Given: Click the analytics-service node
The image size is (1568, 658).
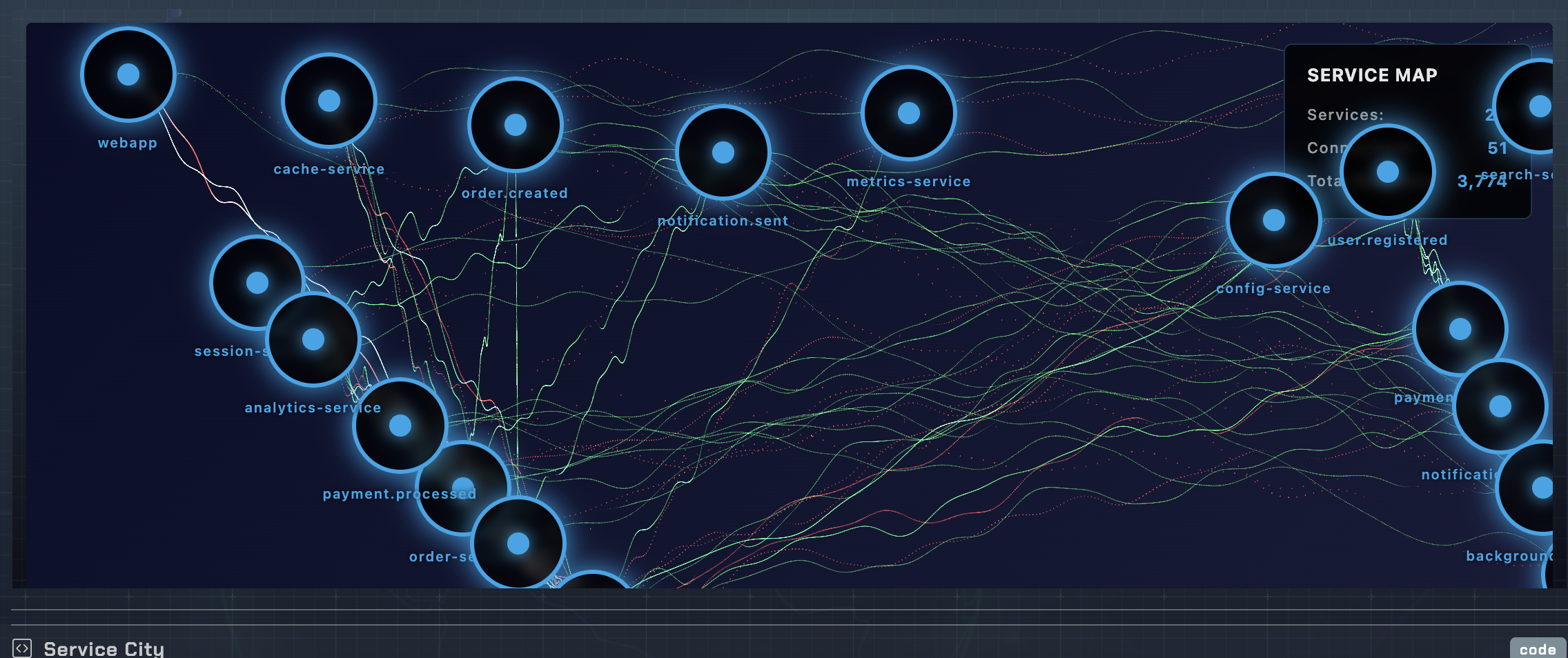Looking at the screenshot, I should [x=313, y=339].
